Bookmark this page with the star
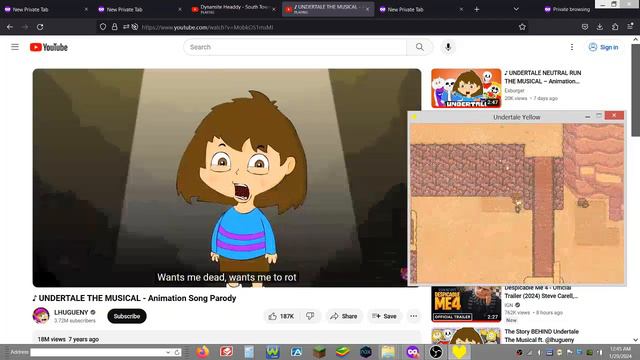 522,27
